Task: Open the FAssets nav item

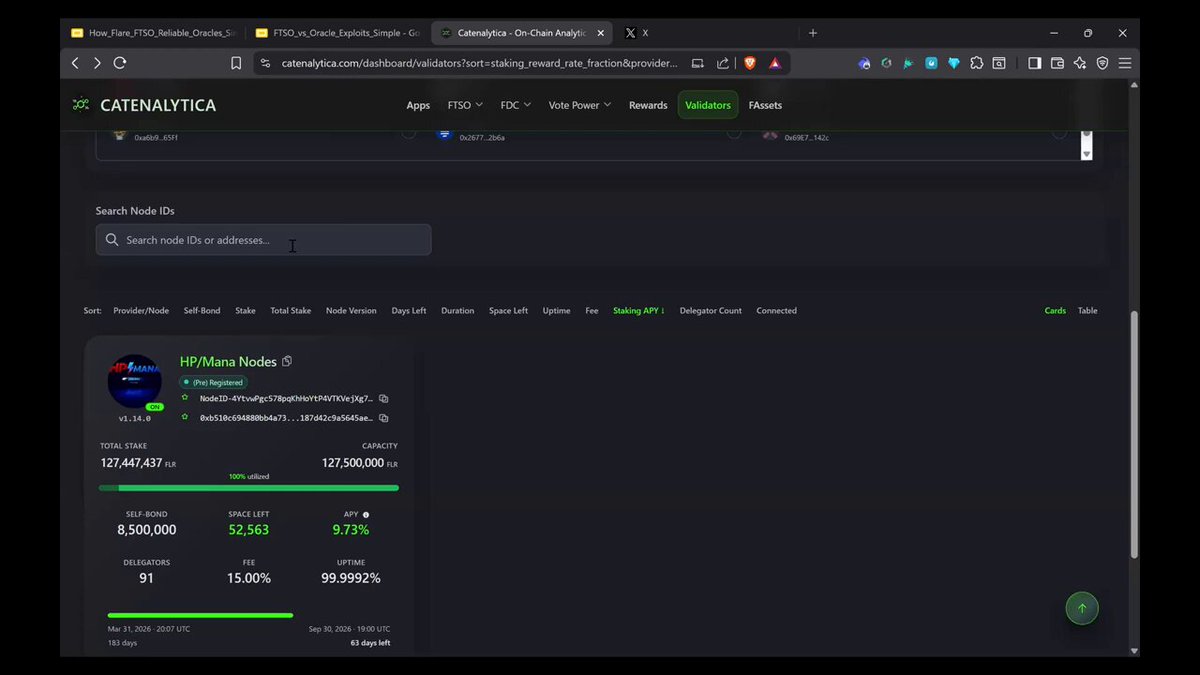Action: tap(765, 105)
